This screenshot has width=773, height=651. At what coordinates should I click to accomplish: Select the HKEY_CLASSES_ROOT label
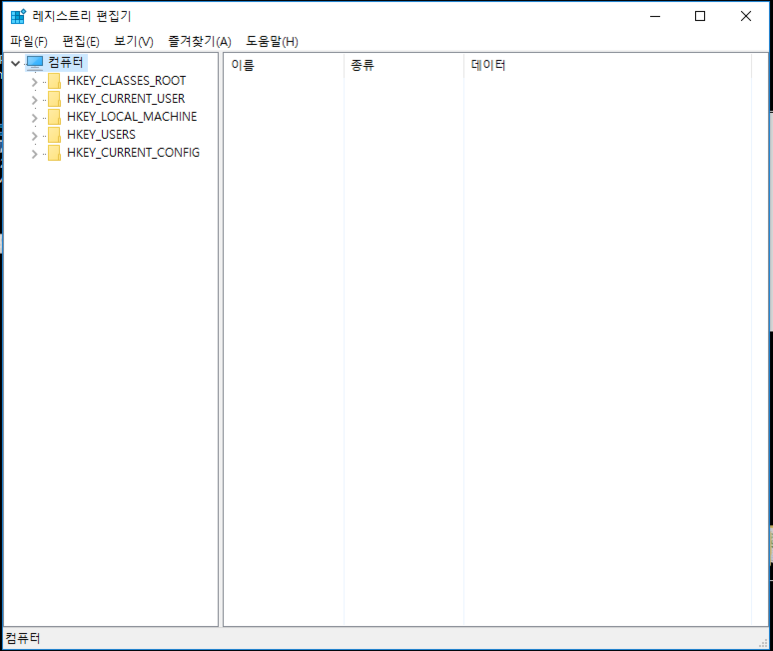point(127,81)
